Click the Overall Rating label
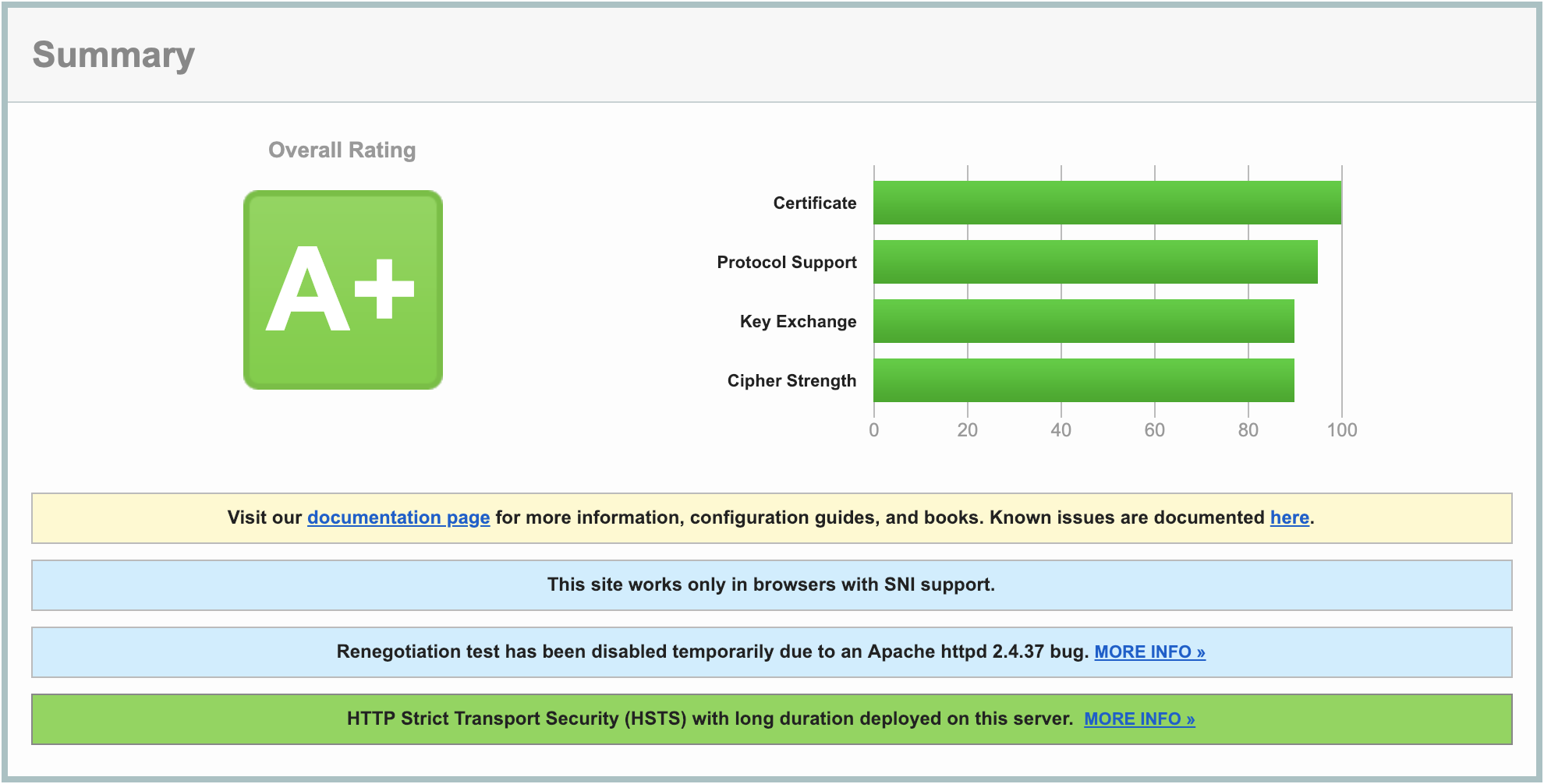Image resolution: width=1544 pixels, height=784 pixels. (342, 150)
